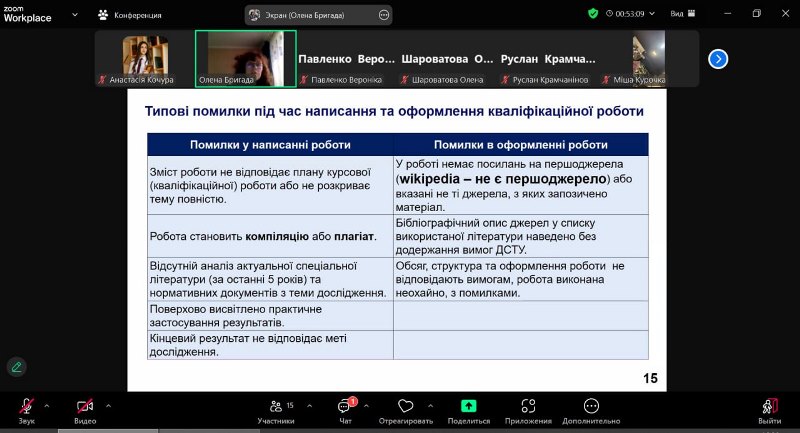Image resolution: width=800 pixels, height=433 pixels.
Task: Click the Zoom Workplace logo
Action: 27,14
